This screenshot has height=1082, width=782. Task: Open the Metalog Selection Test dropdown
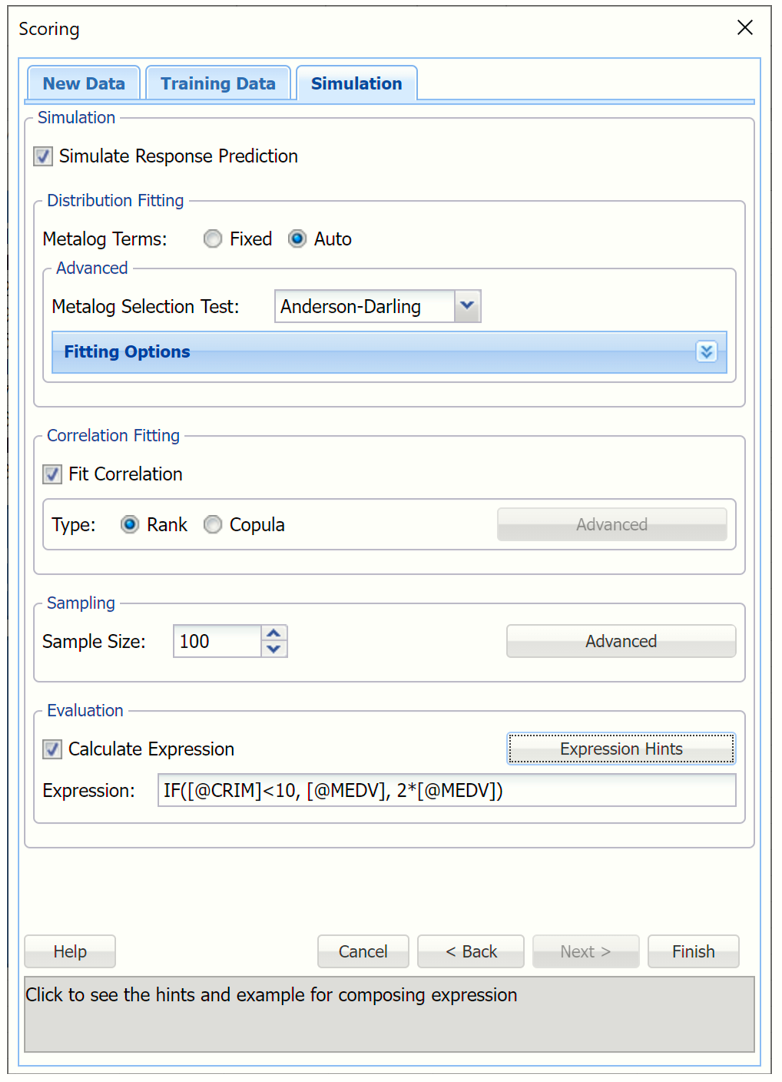pyautogui.click(x=466, y=306)
